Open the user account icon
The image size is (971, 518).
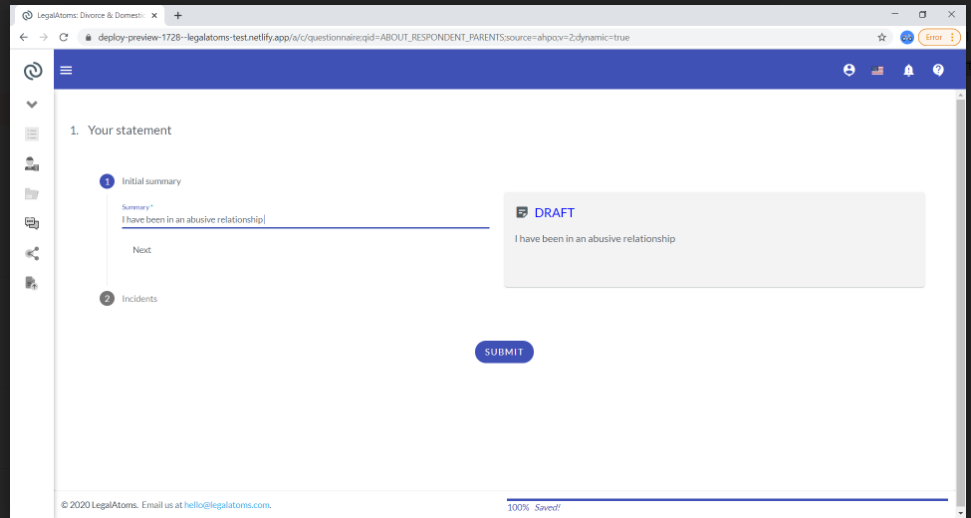[849, 70]
